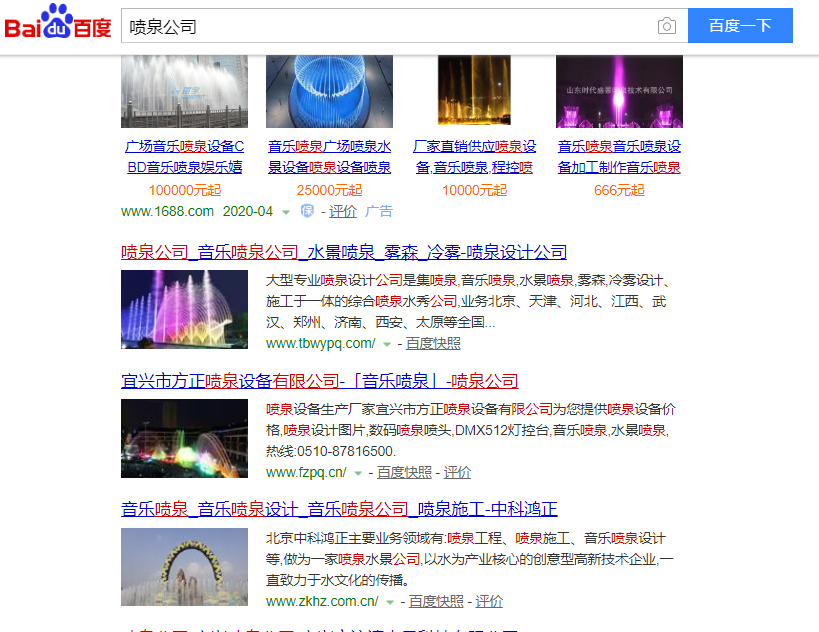Open 百度快照 for zkhz.com.cn result
Screen dimensions: 819x632
click(436, 601)
